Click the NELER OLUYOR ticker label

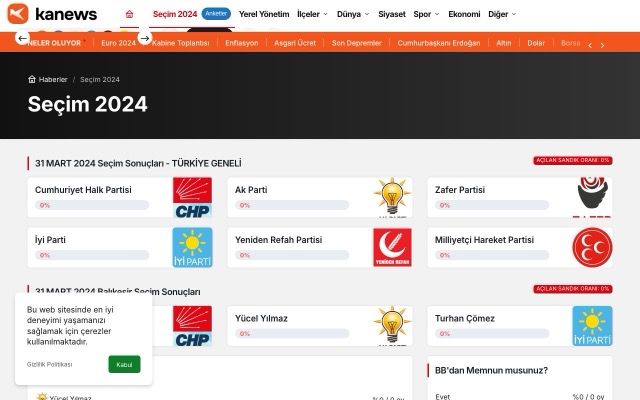(x=54, y=43)
